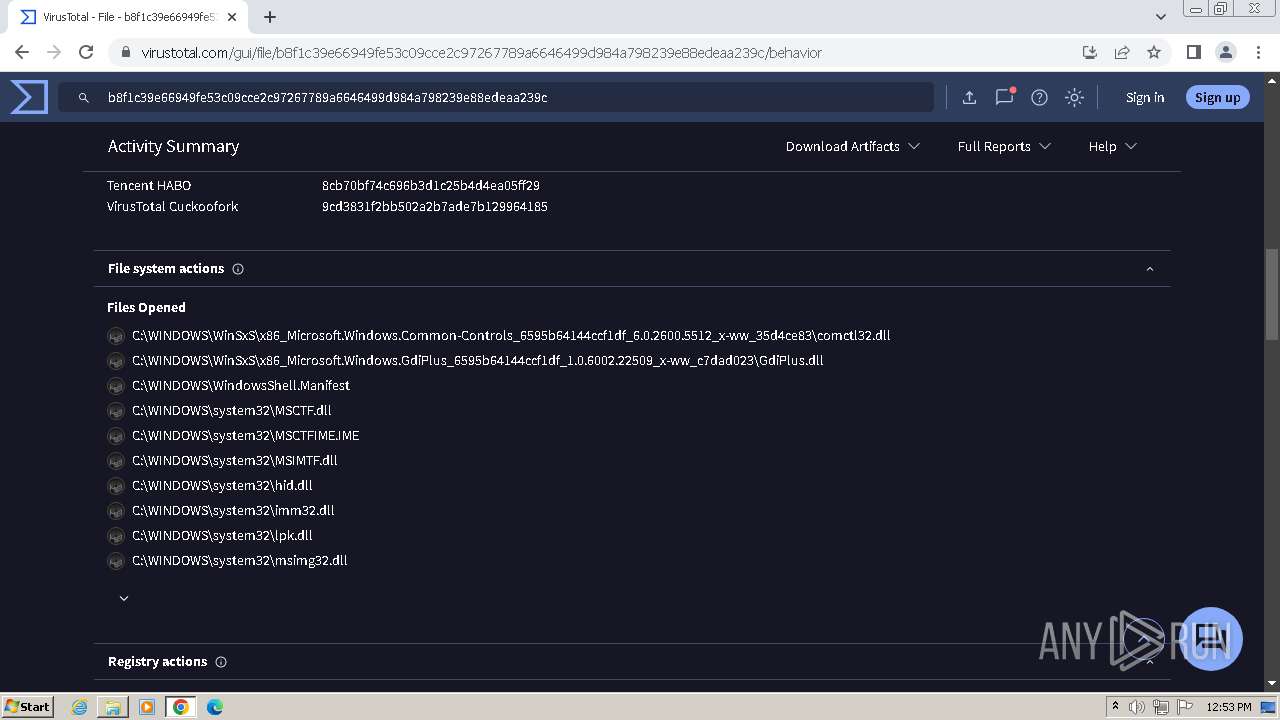
Task: Open a new browser tab
Action: (x=270, y=17)
